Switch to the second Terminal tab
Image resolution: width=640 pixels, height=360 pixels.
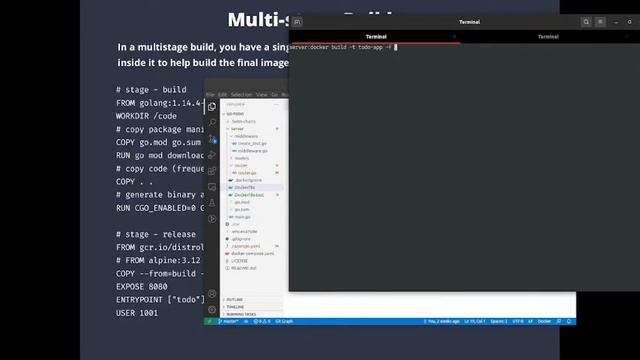click(x=548, y=37)
